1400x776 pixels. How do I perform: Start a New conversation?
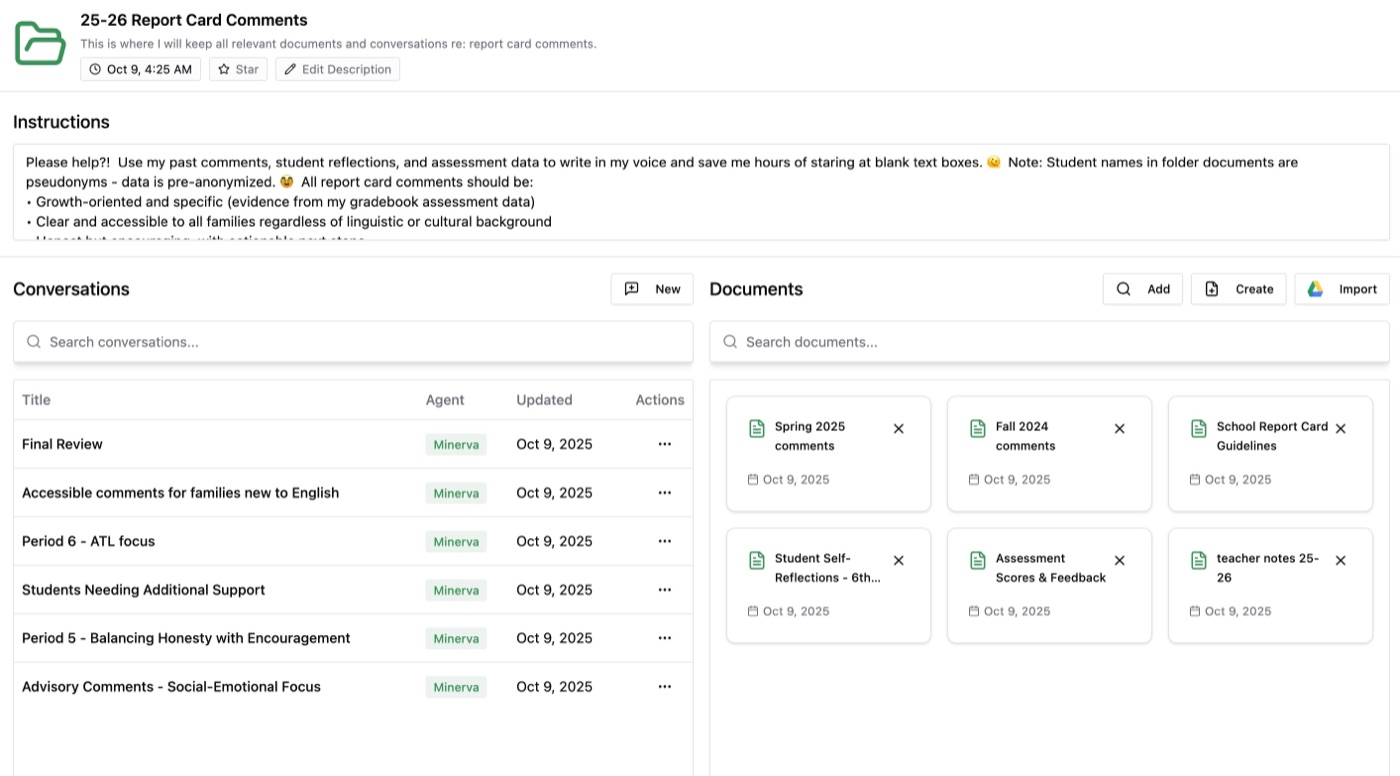pyautogui.click(x=652, y=289)
